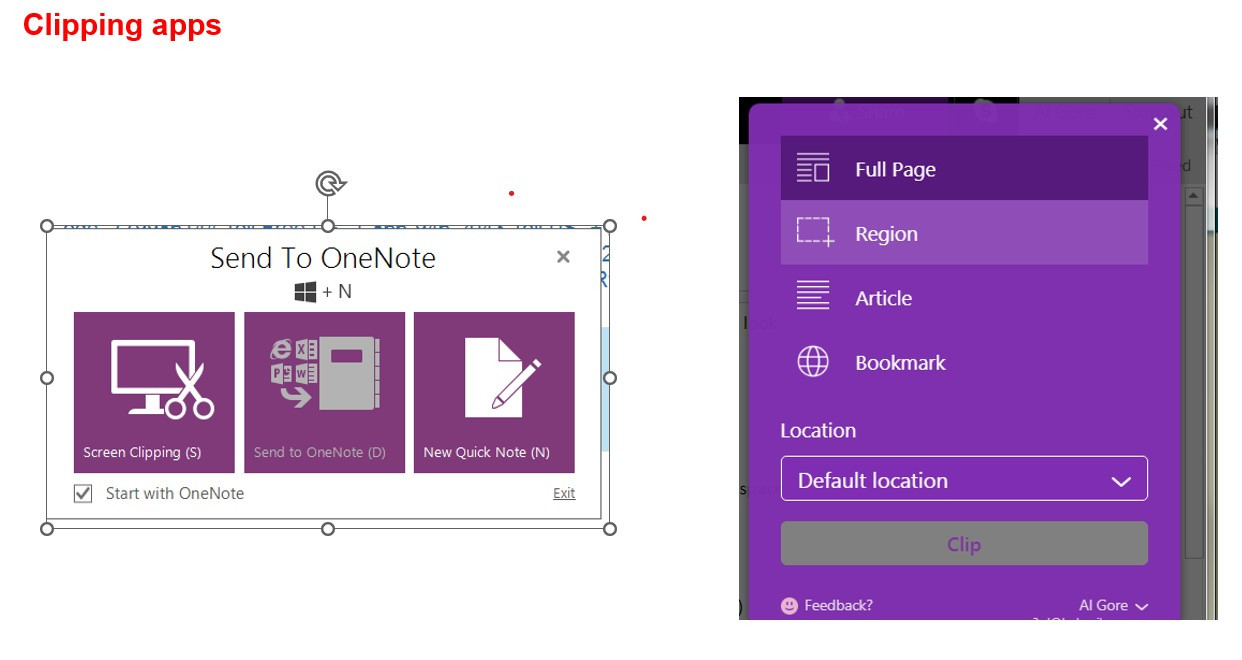Click the Exit link in Send To OneNote
Viewport: 1242px width, 660px height.
564,493
